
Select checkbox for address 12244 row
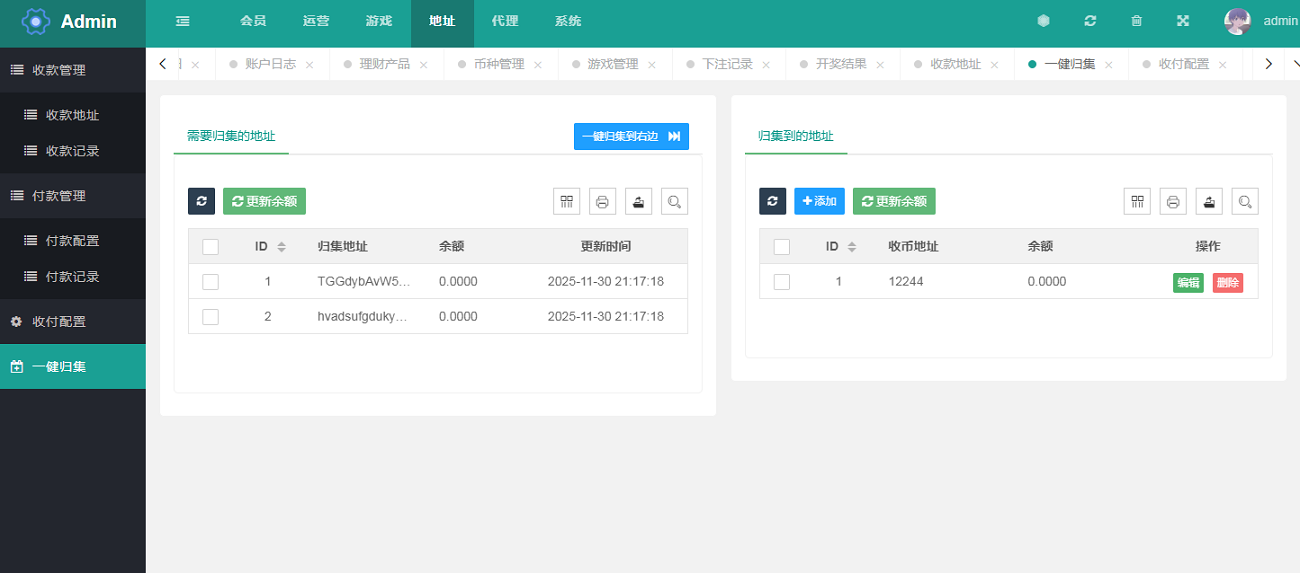[x=782, y=282]
